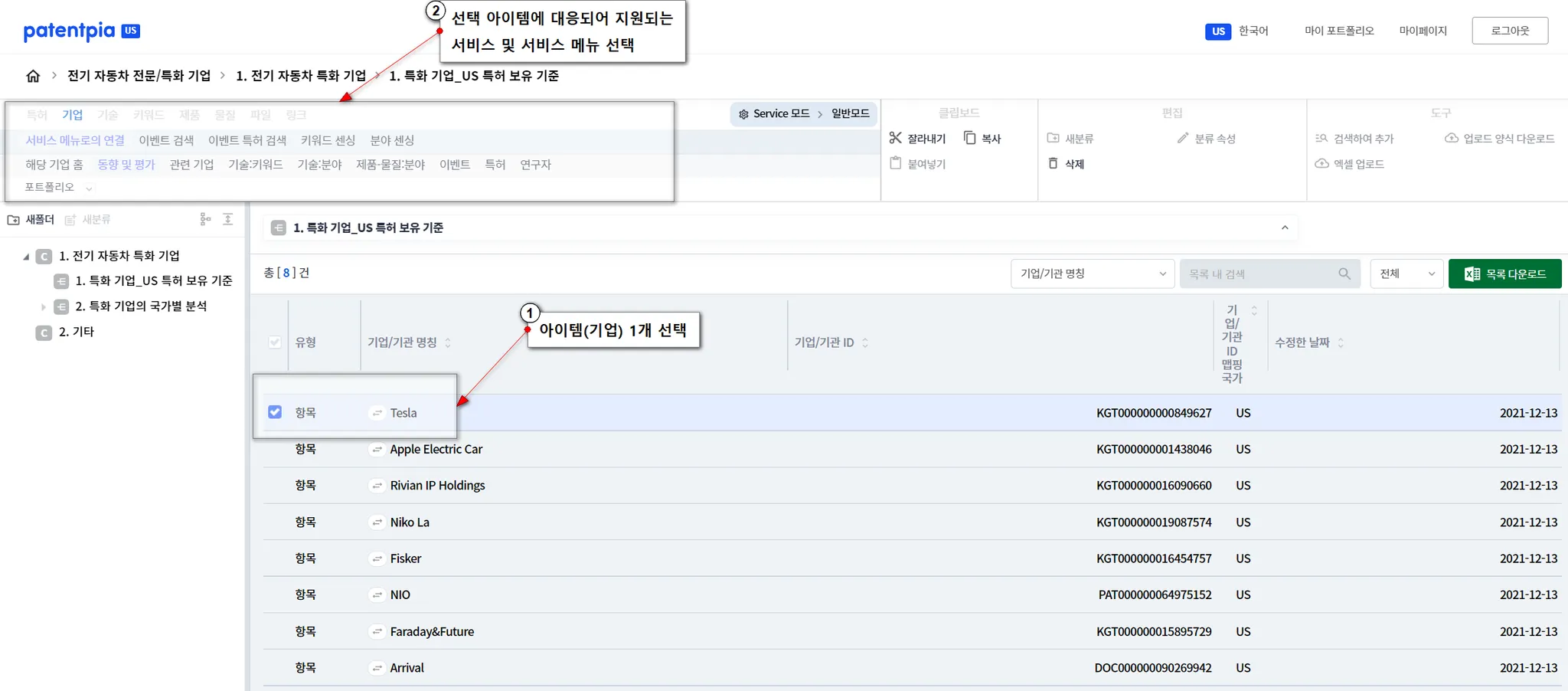This screenshot has height=691, width=1568.
Task: Click the Service 모드 gear icon
Action: click(x=743, y=114)
